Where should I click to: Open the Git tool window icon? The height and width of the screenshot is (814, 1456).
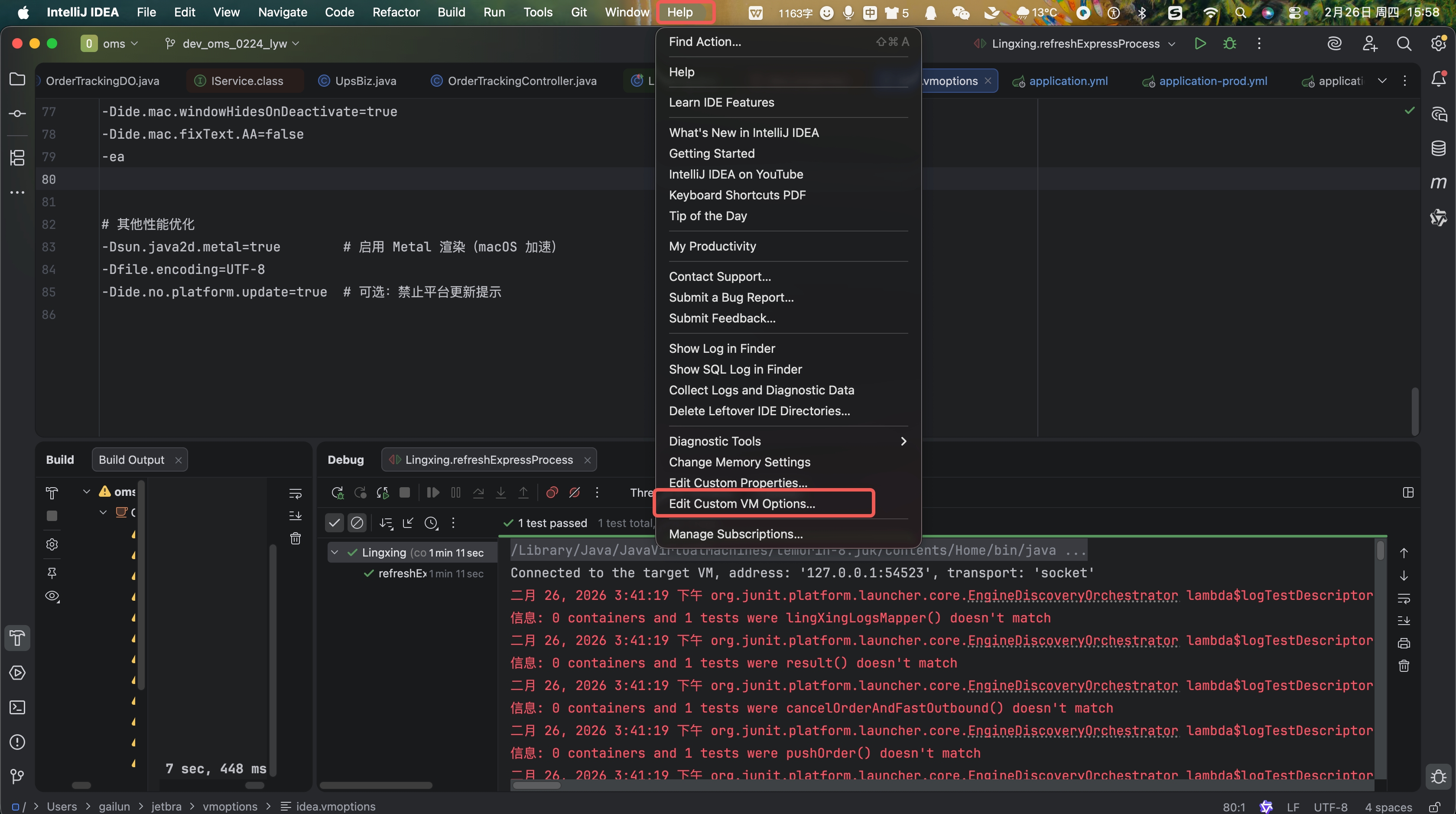coord(17,777)
